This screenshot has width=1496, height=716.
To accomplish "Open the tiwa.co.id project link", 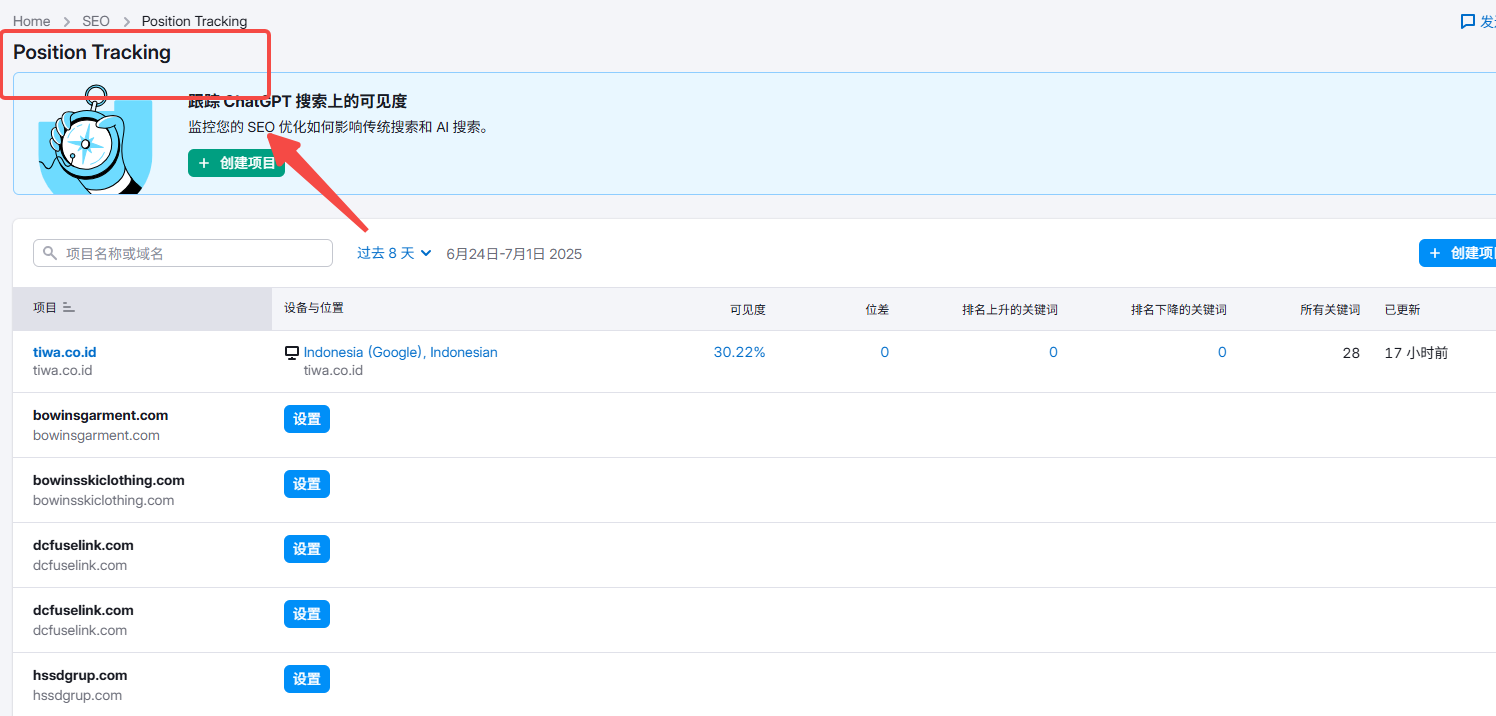I will click(x=64, y=352).
